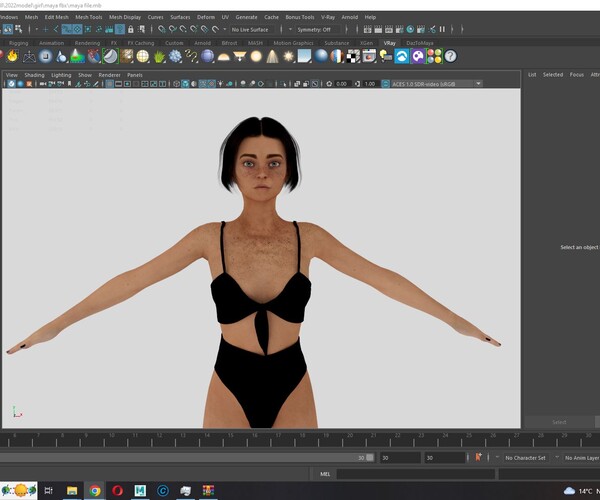Click the glossy blue sphere shelf icon
Viewport: 600px width, 500px height.
pyautogui.click(x=321, y=57)
